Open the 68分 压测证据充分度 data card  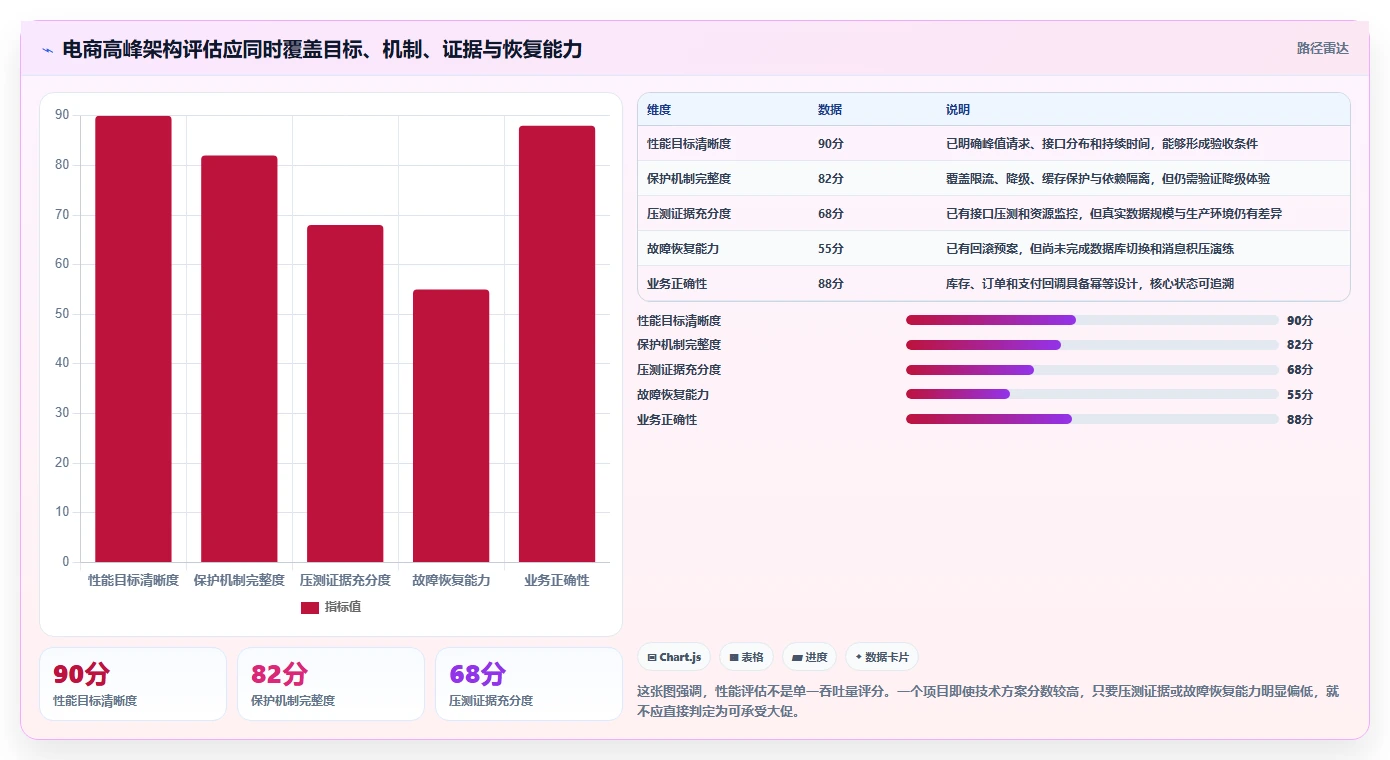pos(529,684)
